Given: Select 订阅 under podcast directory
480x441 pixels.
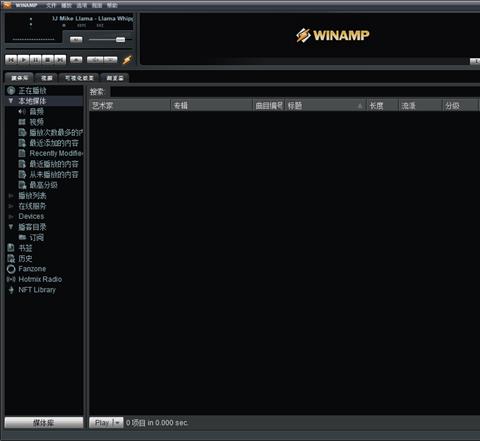Looking at the screenshot, I should pyautogui.click(x=36, y=237).
